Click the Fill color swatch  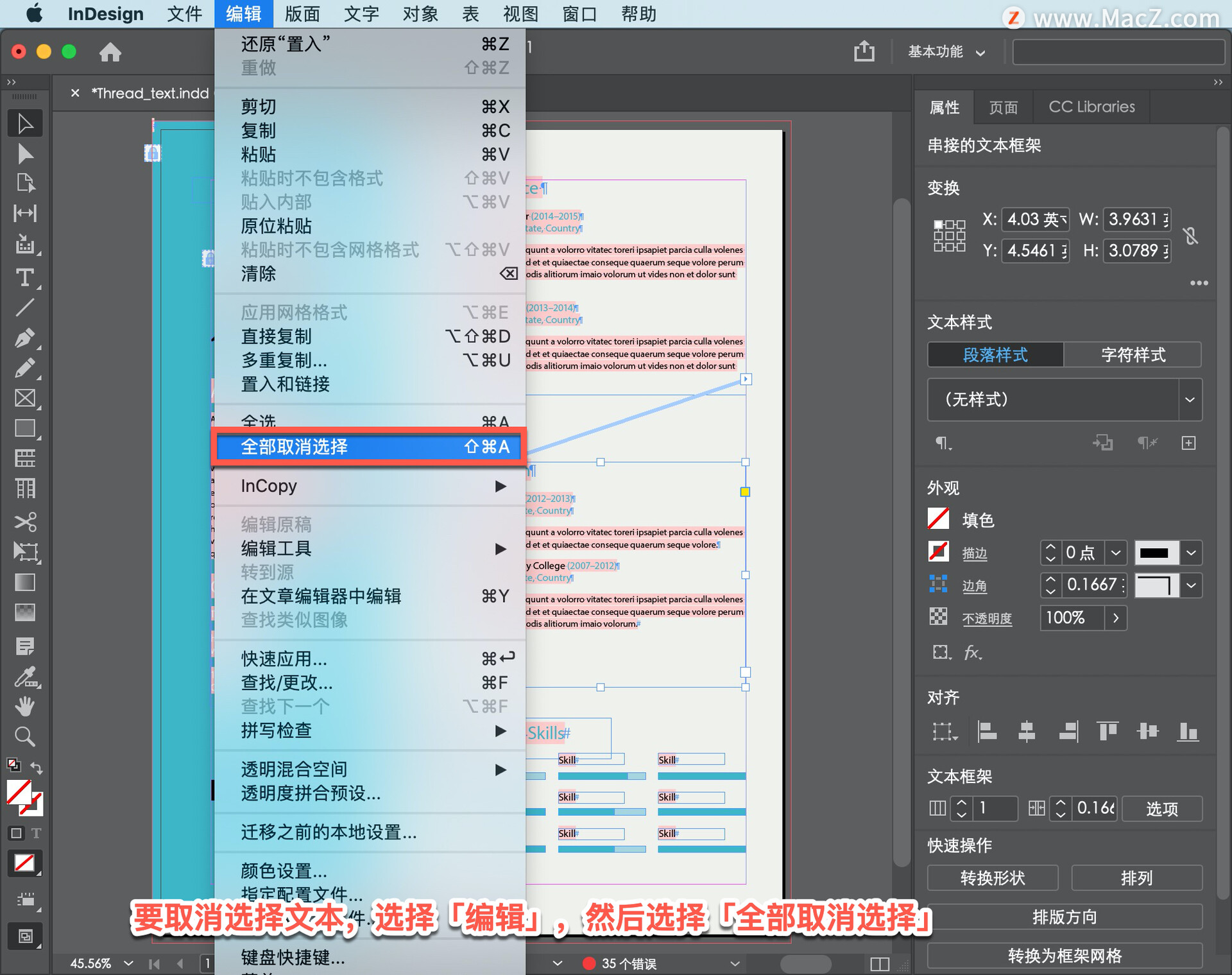point(938,519)
